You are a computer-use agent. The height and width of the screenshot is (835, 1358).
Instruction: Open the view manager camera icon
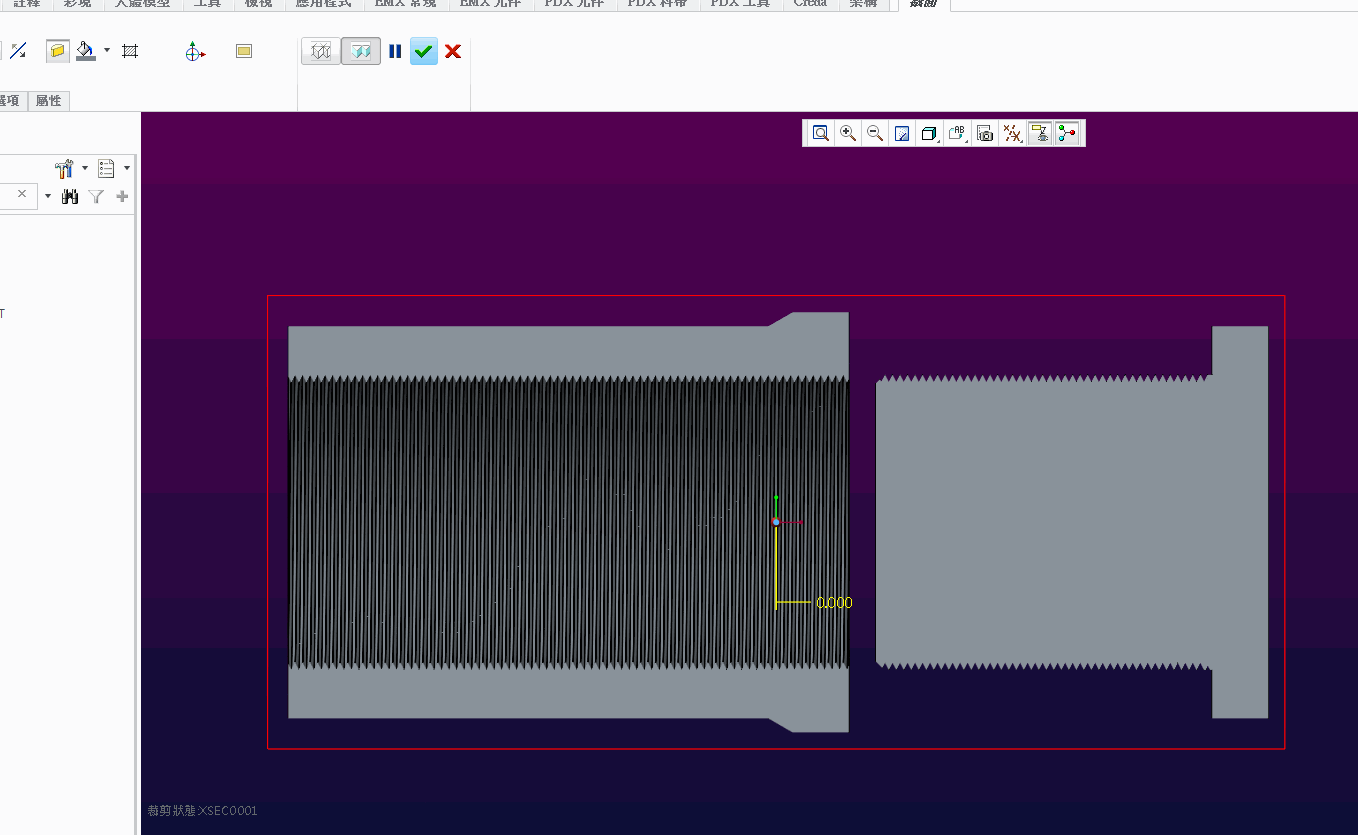point(985,133)
